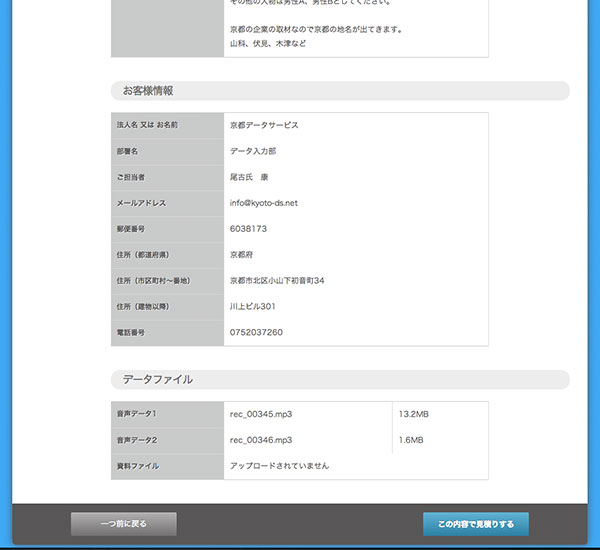
Task: Click the 一つ前に戻る back button
Action: pos(124,524)
